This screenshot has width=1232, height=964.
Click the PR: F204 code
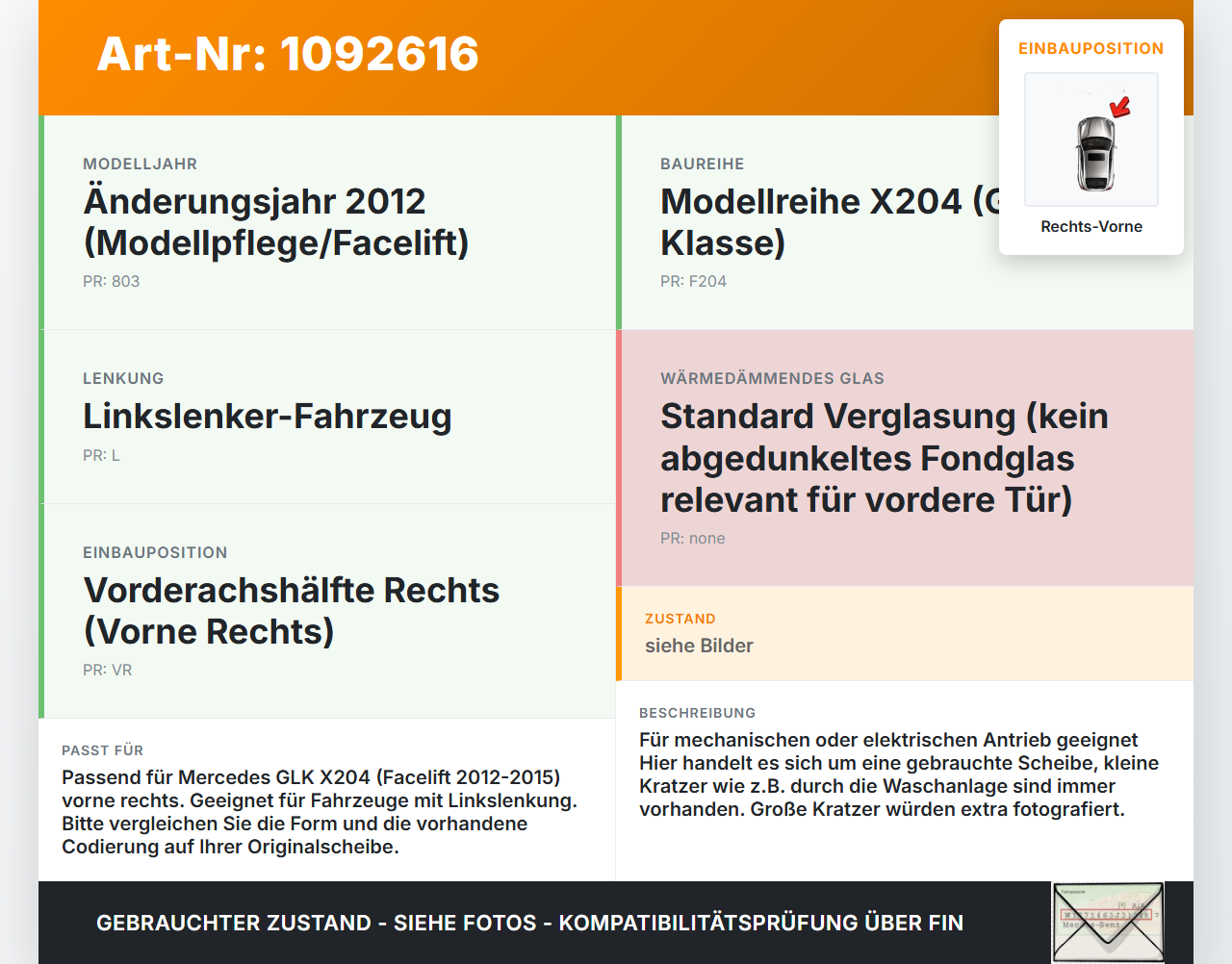[693, 281]
